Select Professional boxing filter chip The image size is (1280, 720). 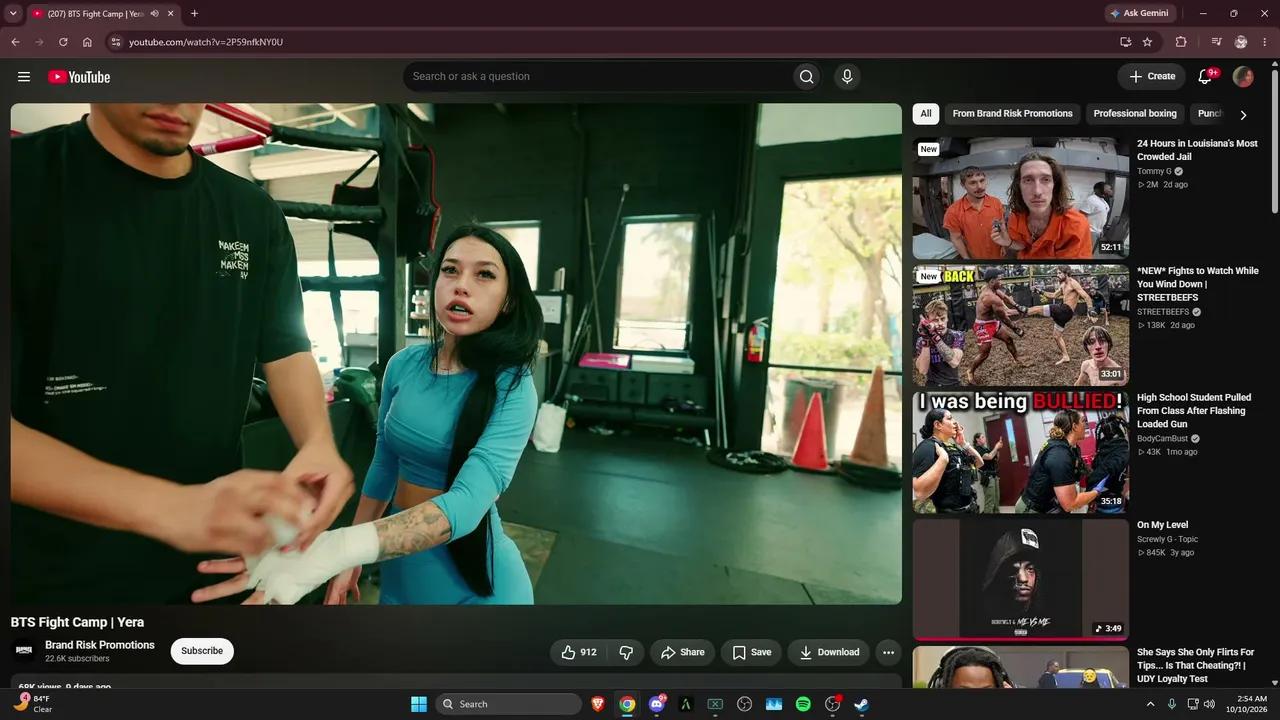1135,114
